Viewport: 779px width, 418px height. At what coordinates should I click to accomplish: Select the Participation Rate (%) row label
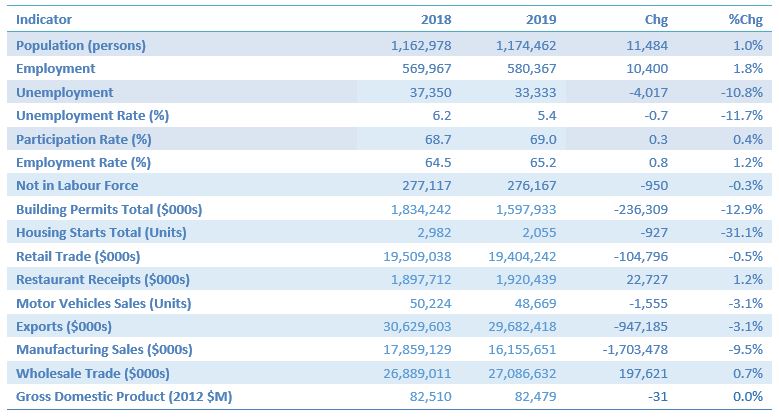83,138
